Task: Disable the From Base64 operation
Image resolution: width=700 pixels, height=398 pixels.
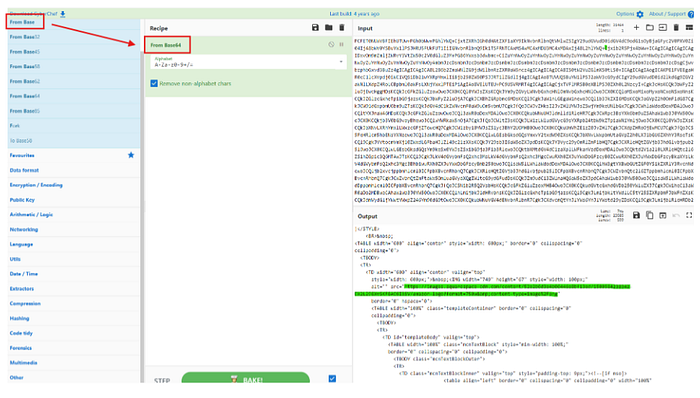Action: [331, 45]
